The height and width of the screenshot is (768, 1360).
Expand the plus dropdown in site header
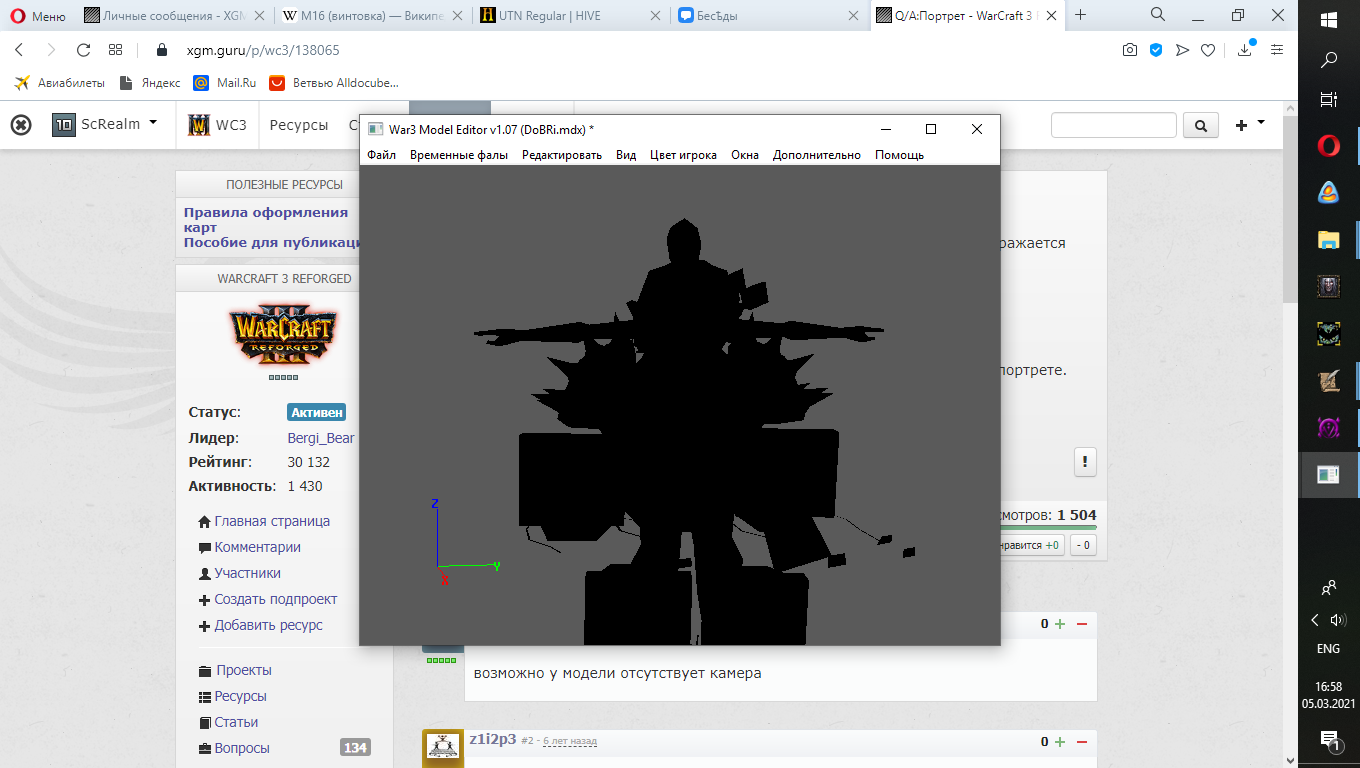[1250, 125]
